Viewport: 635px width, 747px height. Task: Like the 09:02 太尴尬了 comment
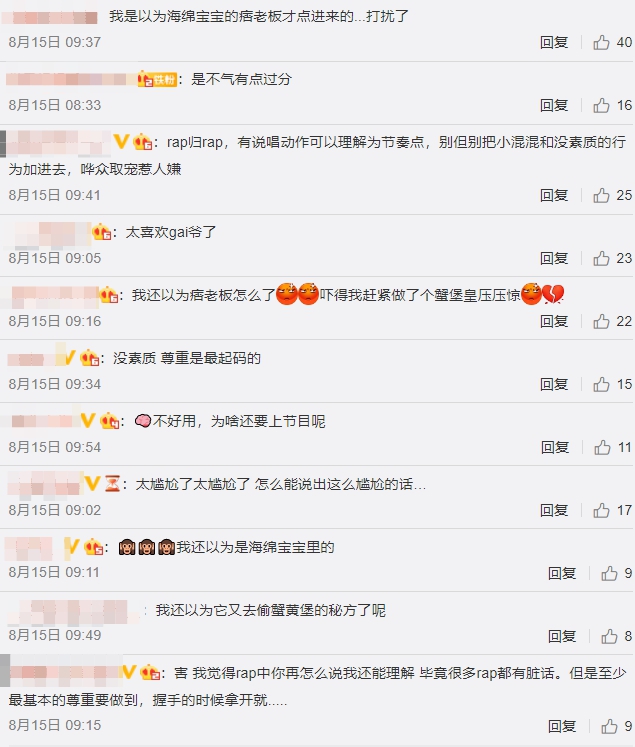point(601,510)
